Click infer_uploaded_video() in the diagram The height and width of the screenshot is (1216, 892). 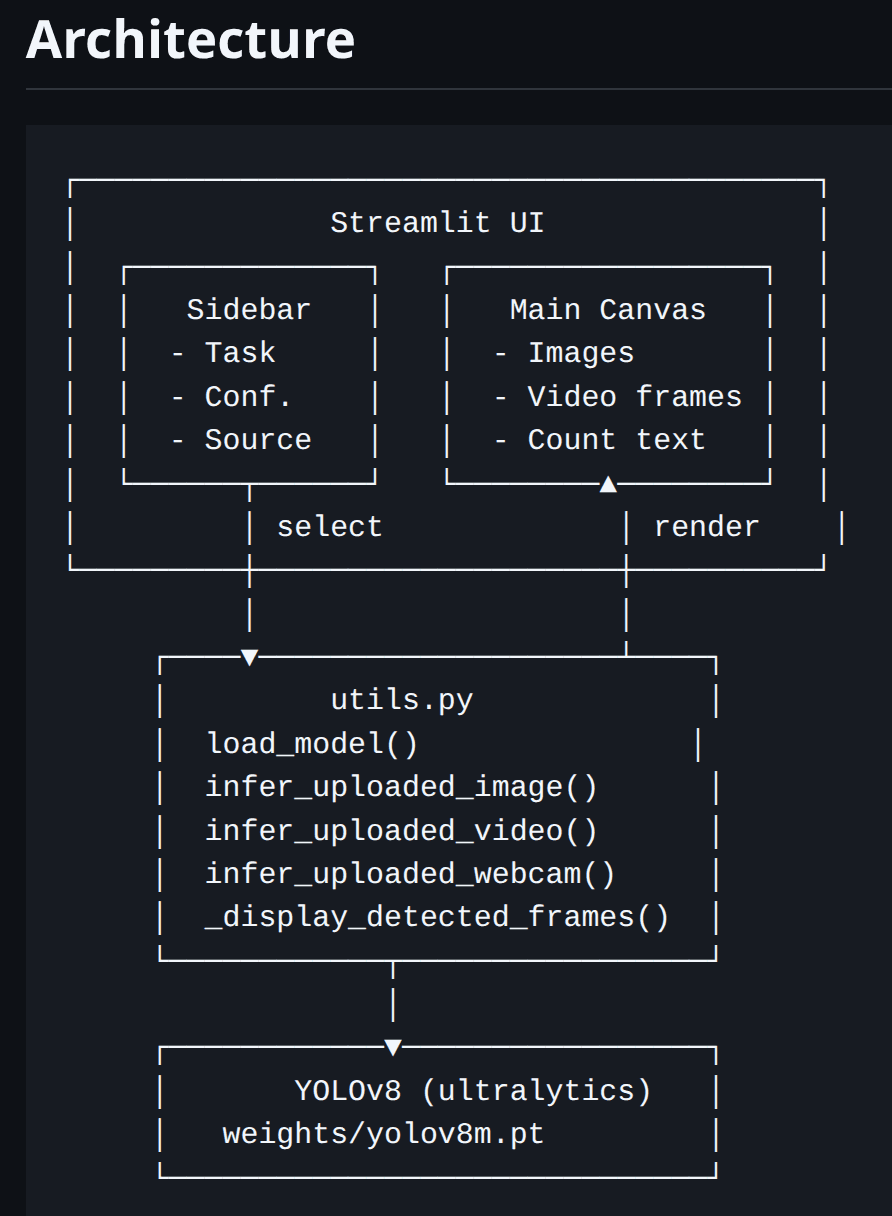tap(401, 831)
